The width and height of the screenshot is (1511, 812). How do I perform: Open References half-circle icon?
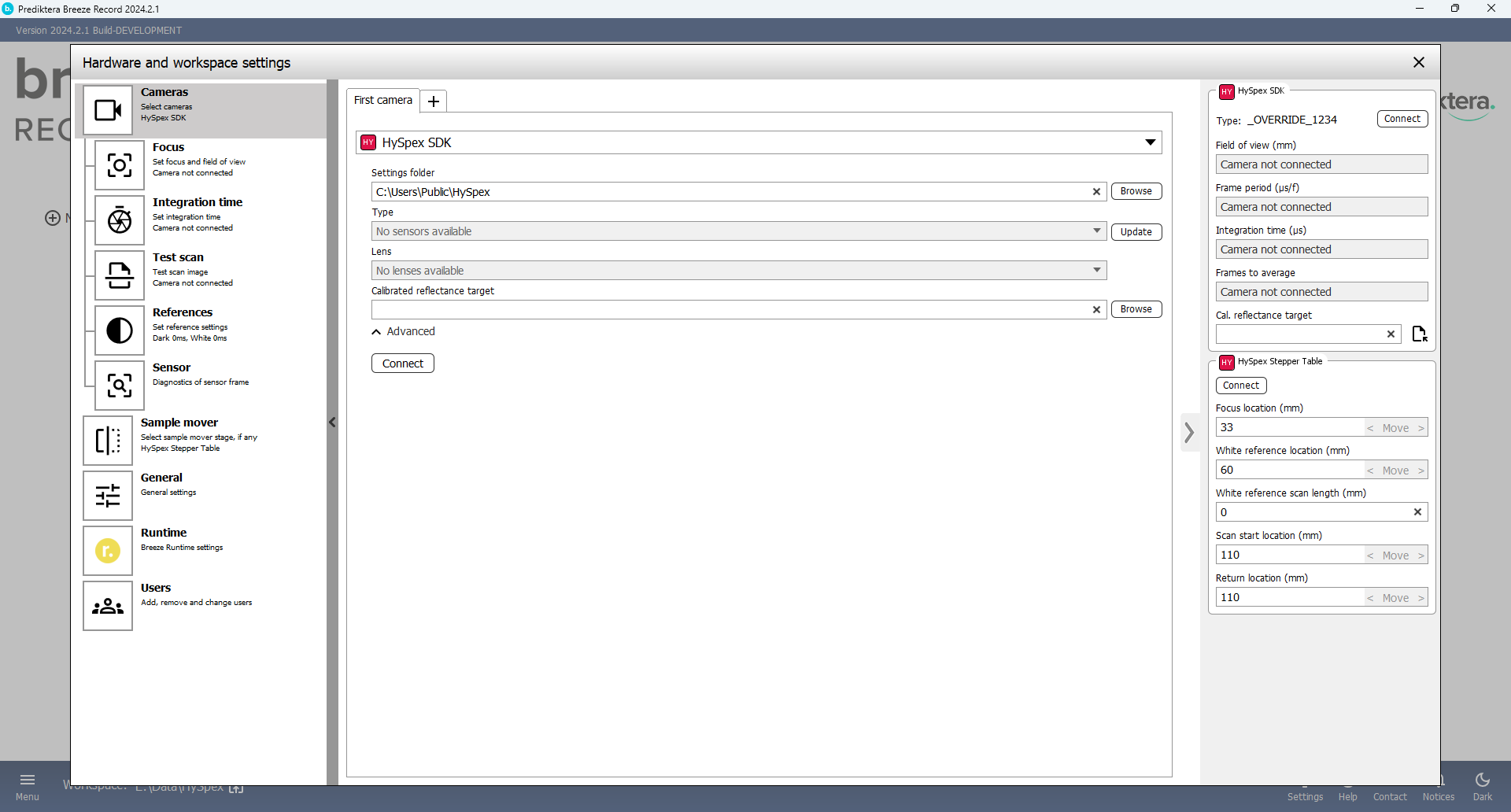[120, 330]
